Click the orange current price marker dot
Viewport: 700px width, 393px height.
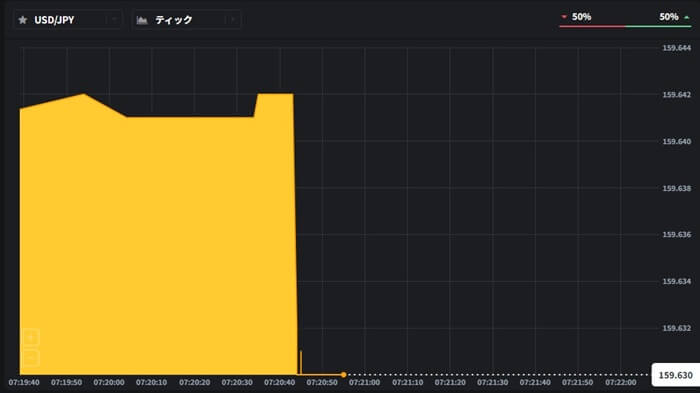click(x=343, y=375)
